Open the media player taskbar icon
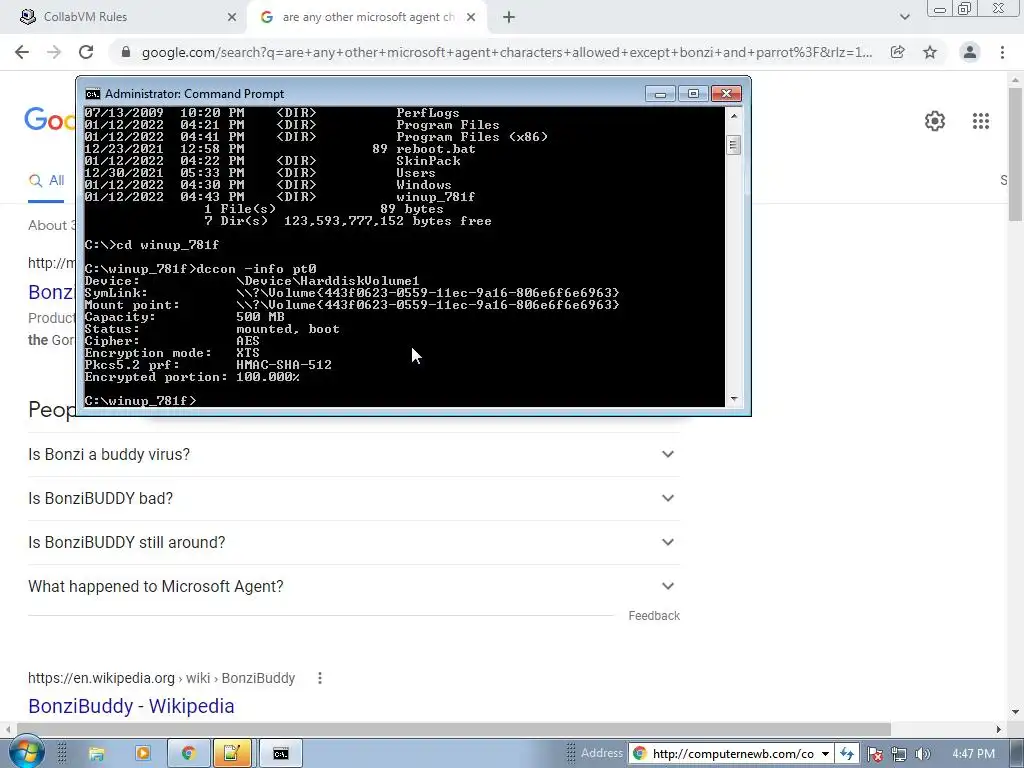Viewport: 1024px width, 768px height. 142,754
